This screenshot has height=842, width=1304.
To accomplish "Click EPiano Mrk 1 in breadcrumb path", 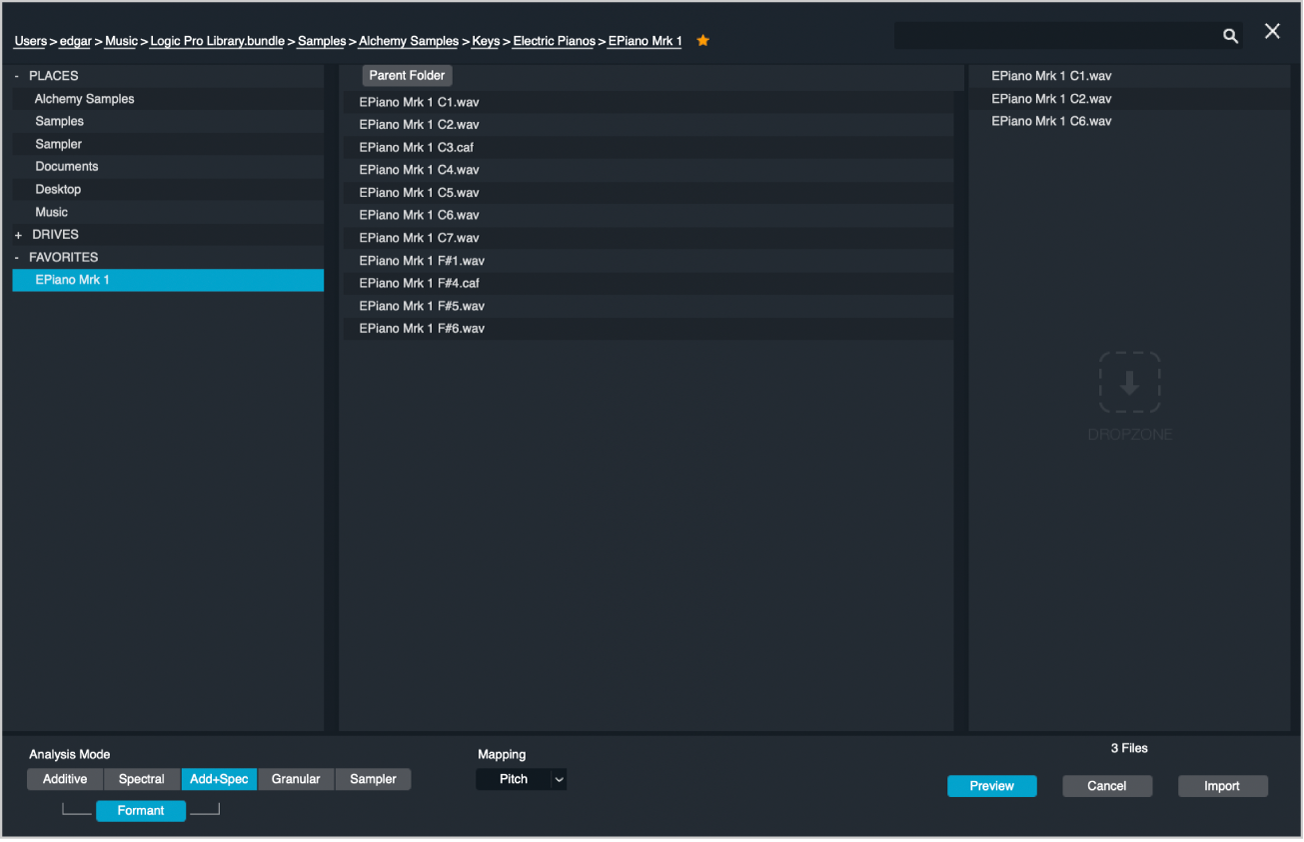I will pos(645,41).
